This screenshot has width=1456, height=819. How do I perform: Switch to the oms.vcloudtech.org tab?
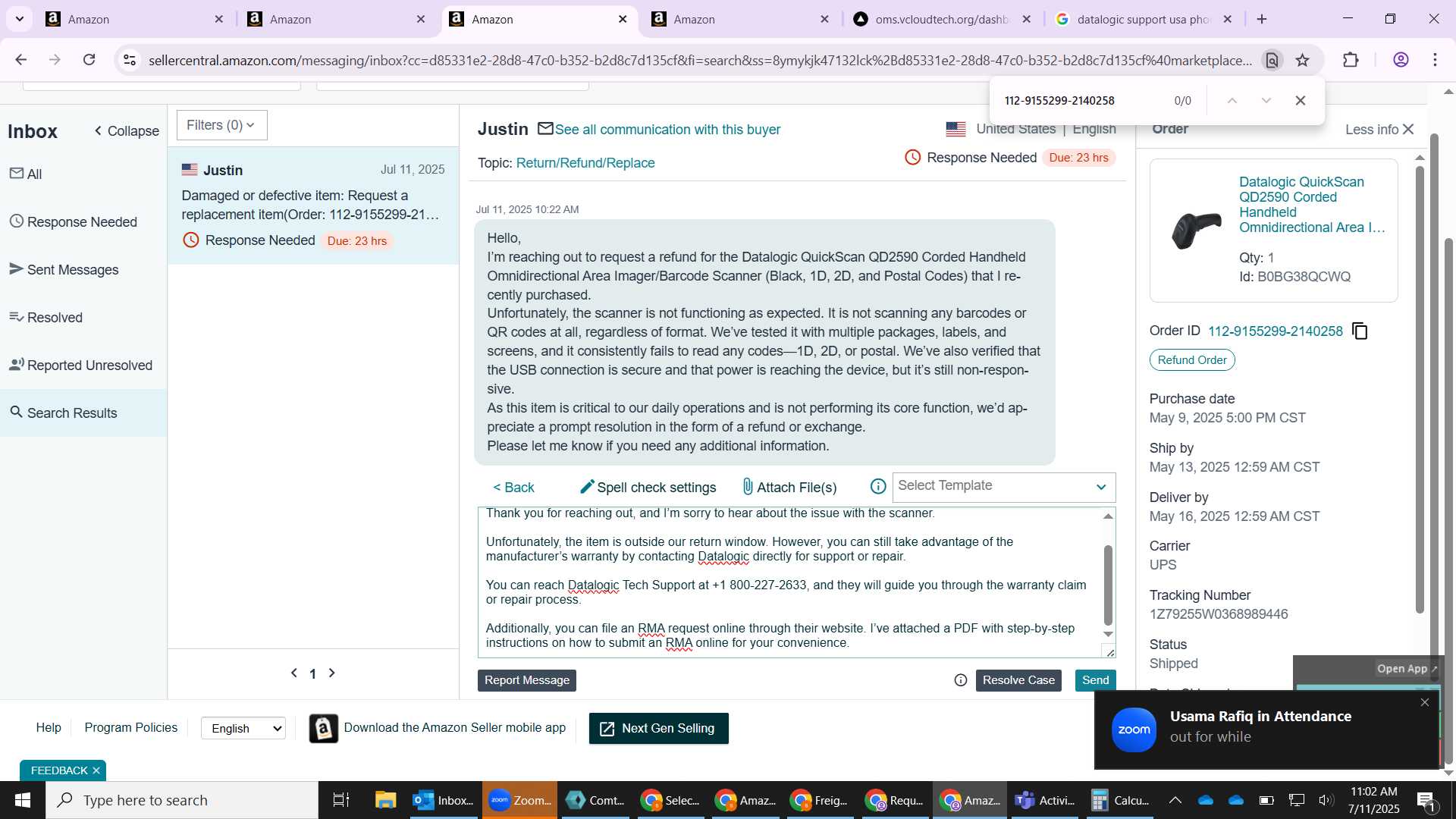943,19
